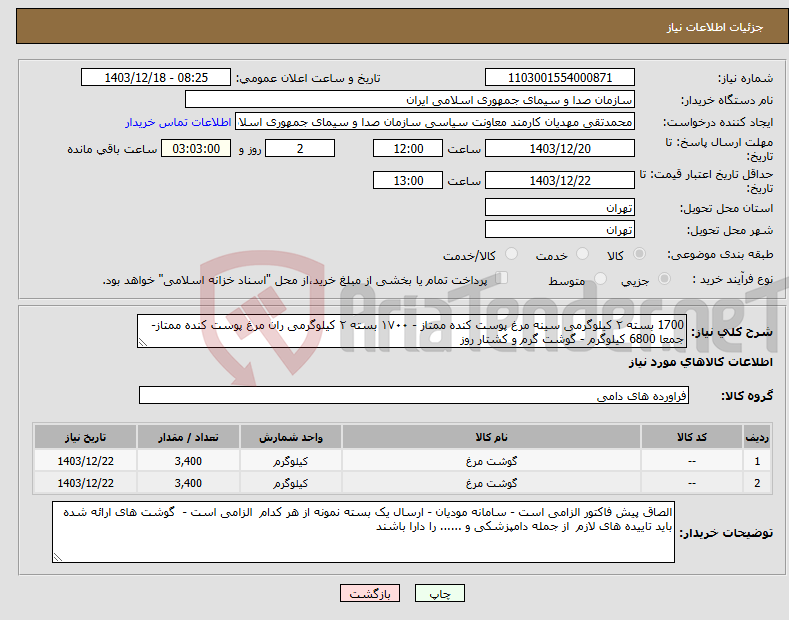This screenshot has height=620, width=789.
Task: Click the توضیحات خریدار label
Action: (x=726, y=532)
